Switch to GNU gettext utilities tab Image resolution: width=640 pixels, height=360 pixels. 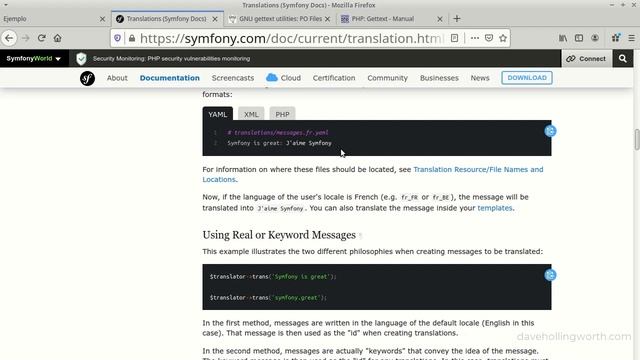tap(280, 19)
